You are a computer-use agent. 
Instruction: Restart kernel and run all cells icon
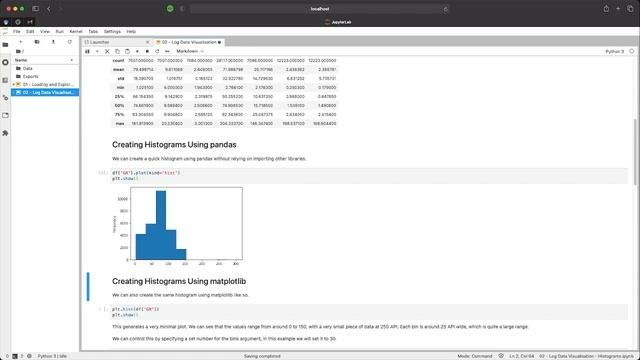(167, 51)
